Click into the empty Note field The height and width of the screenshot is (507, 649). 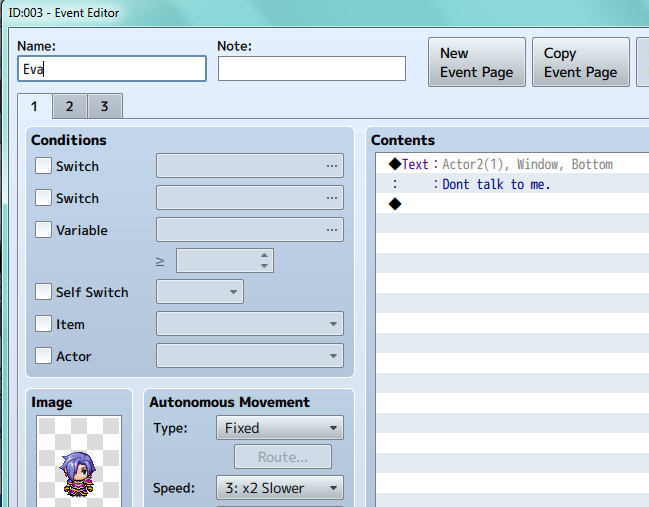point(312,69)
